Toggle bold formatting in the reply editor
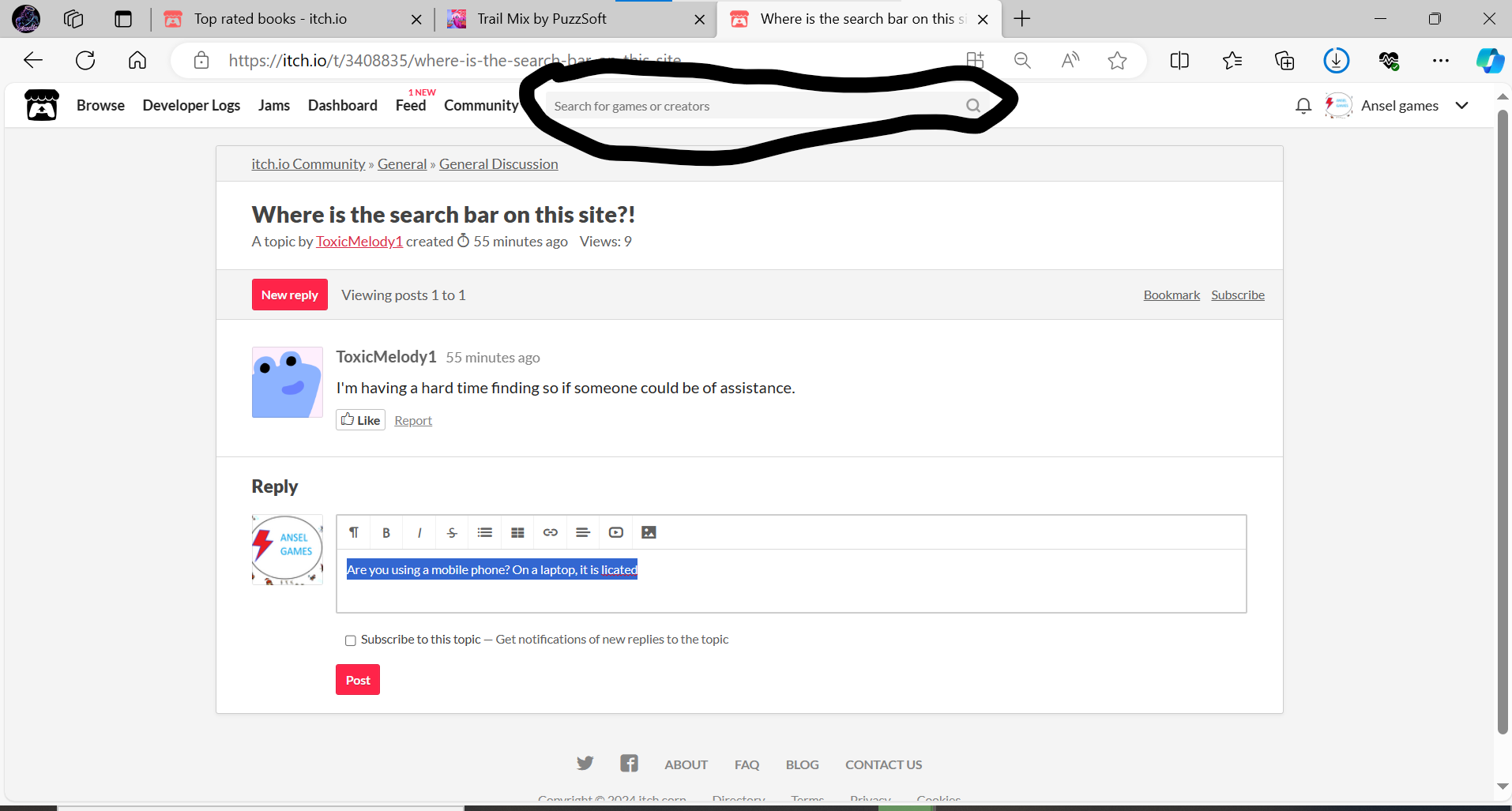1512x811 pixels. coord(386,532)
